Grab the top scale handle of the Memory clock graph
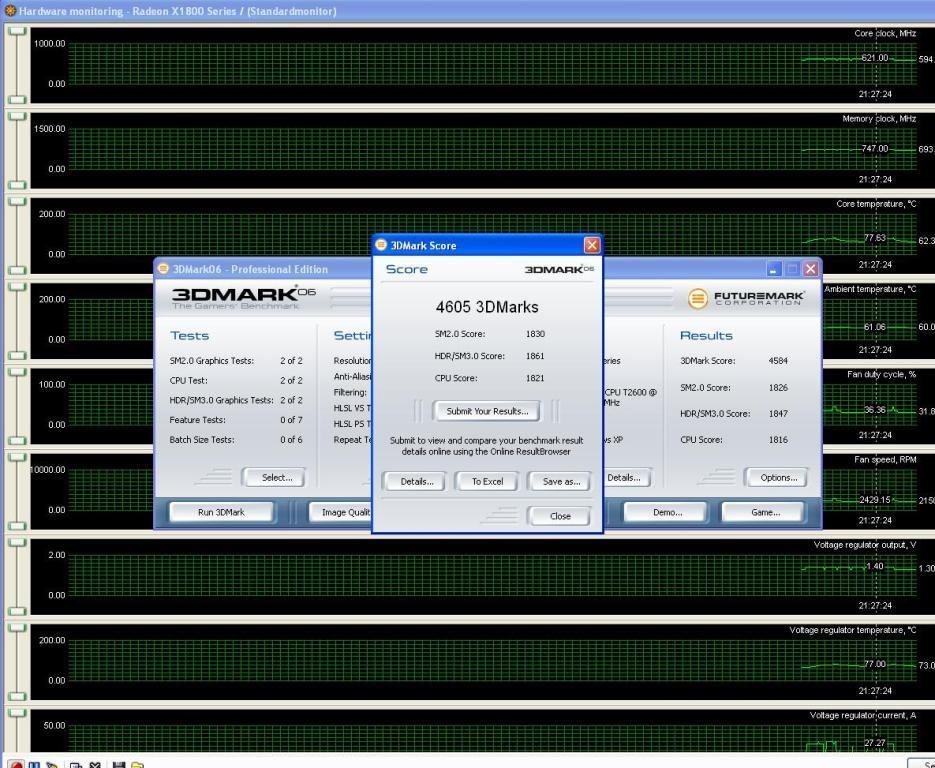The height and width of the screenshot is (768, 935). pyautogui.click(x=17, y=116)
